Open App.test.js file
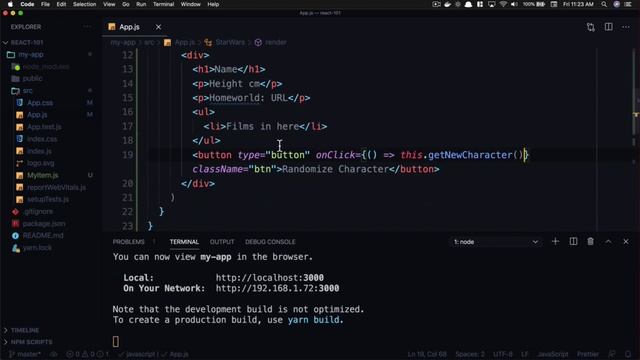The height and width of the screenshot is (360, 640). (x=44, y=127)
